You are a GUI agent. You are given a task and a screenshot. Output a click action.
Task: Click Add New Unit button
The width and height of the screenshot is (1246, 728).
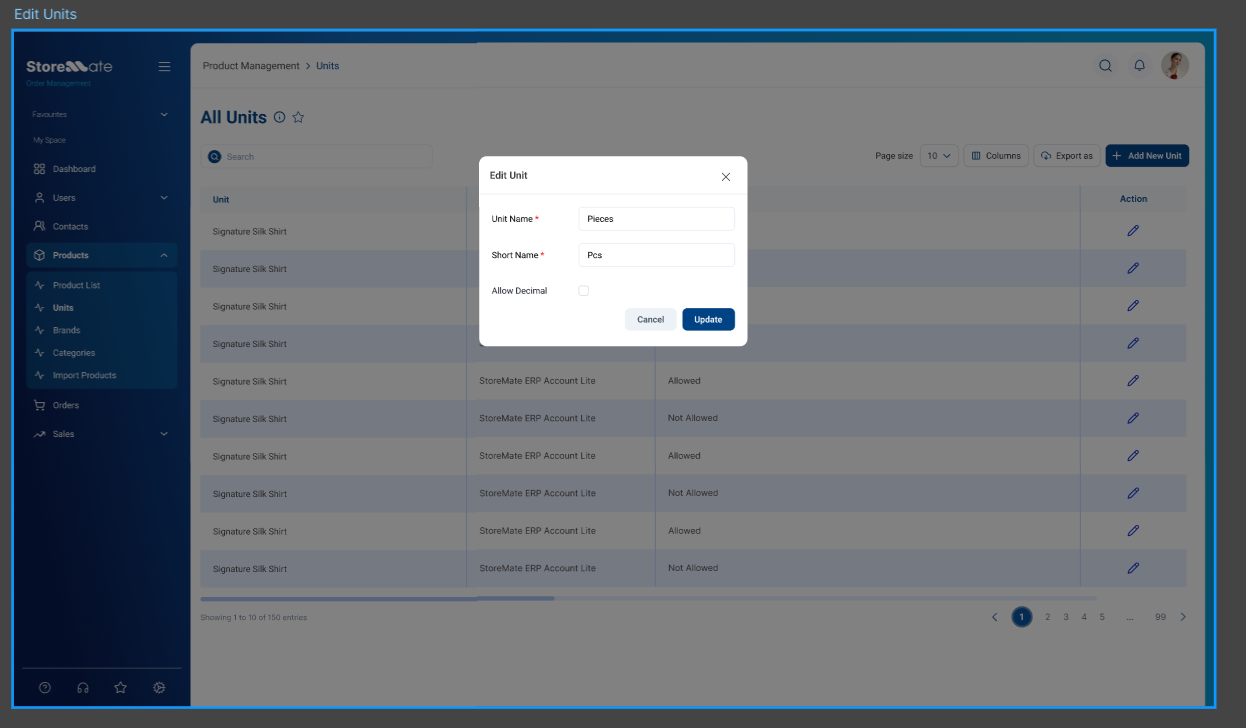[1147, 156]
